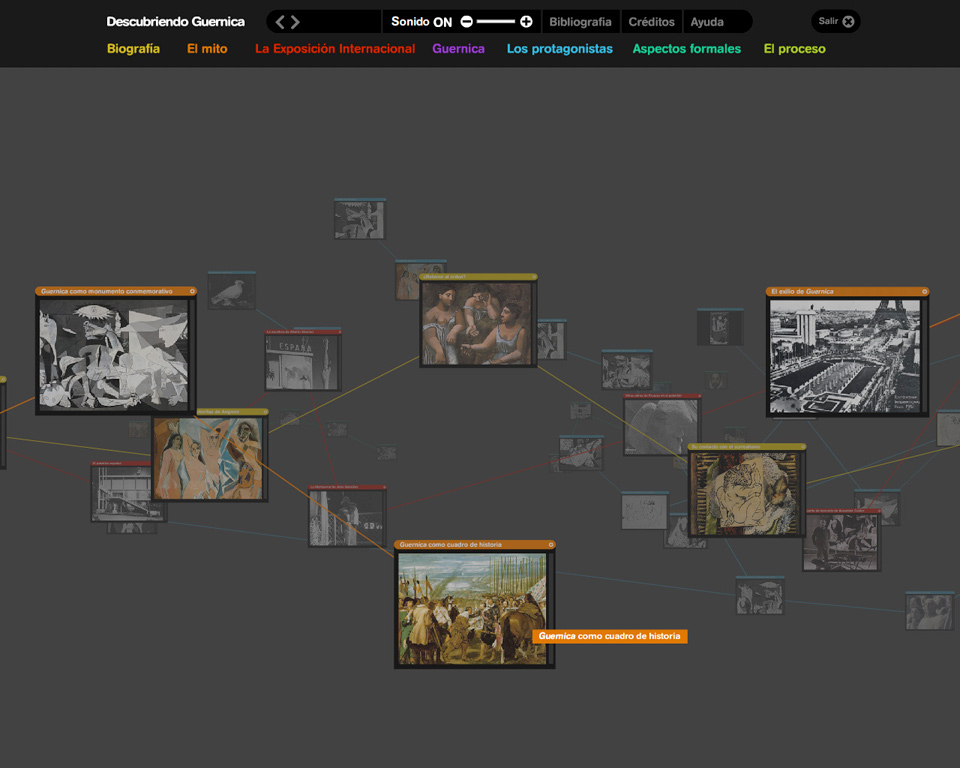Click the Descubriendo Guernica title
Screen dimensions: 960x768
tap(175, 21)
